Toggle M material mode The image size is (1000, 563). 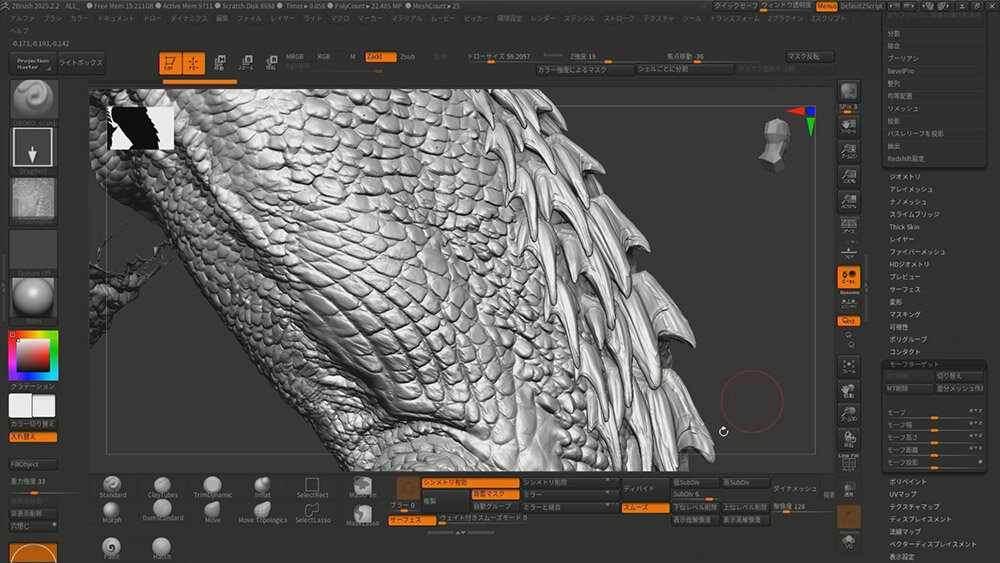(x=353, y=57)
